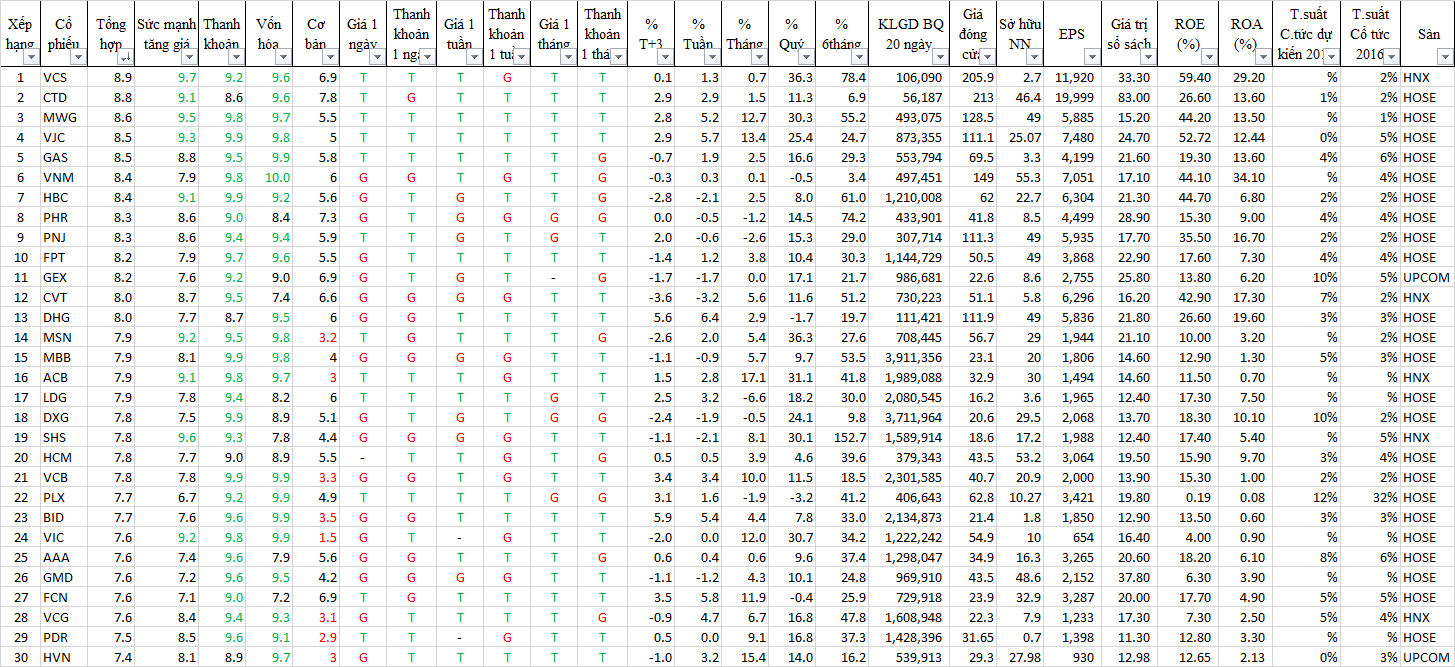Select the GEX stock ticker cell
This screenshot has height=667, width=1455.
pyautogui.click(x=65, y=277)
